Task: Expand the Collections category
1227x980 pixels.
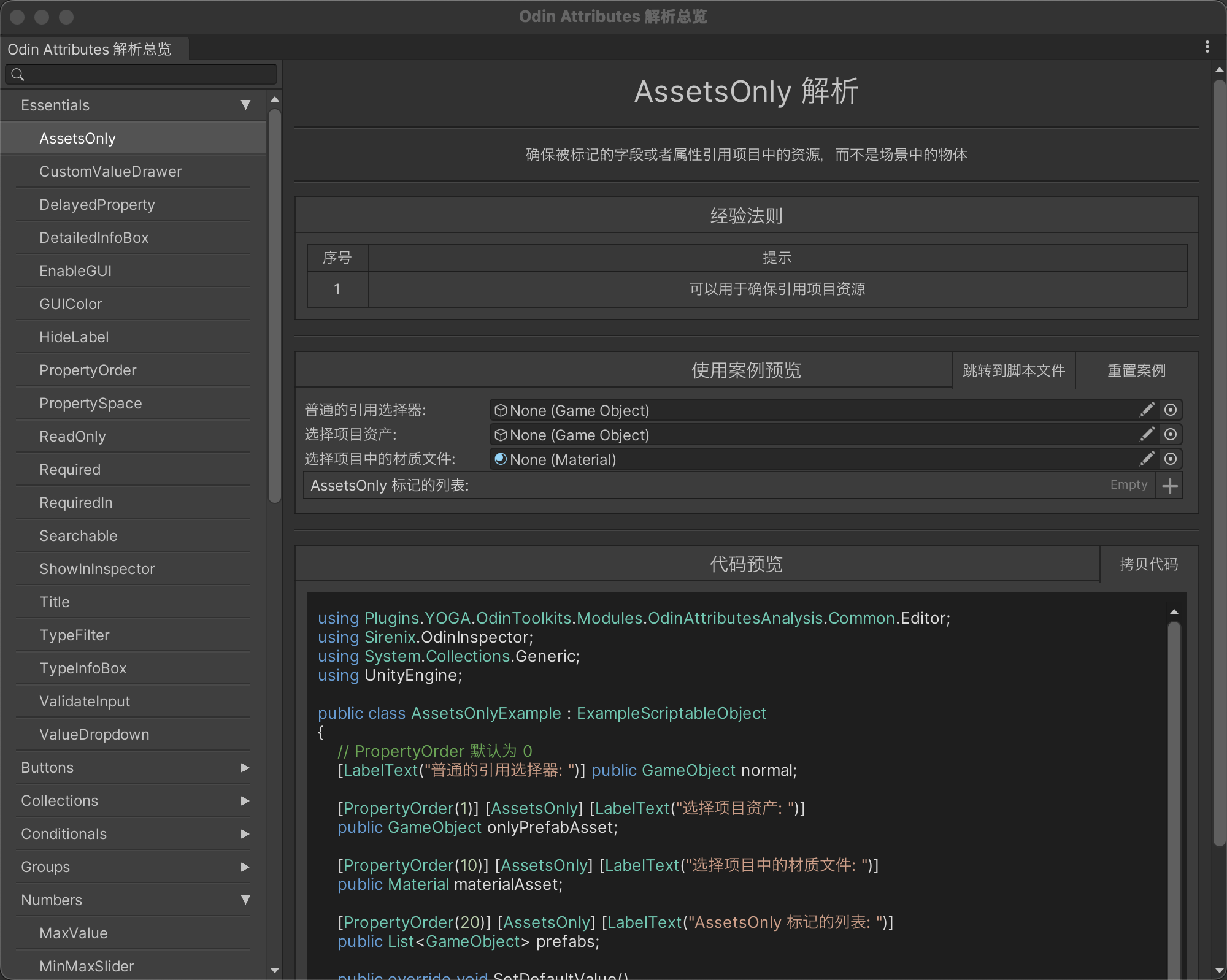Action: pyautogui.click(x=245, y=801)
